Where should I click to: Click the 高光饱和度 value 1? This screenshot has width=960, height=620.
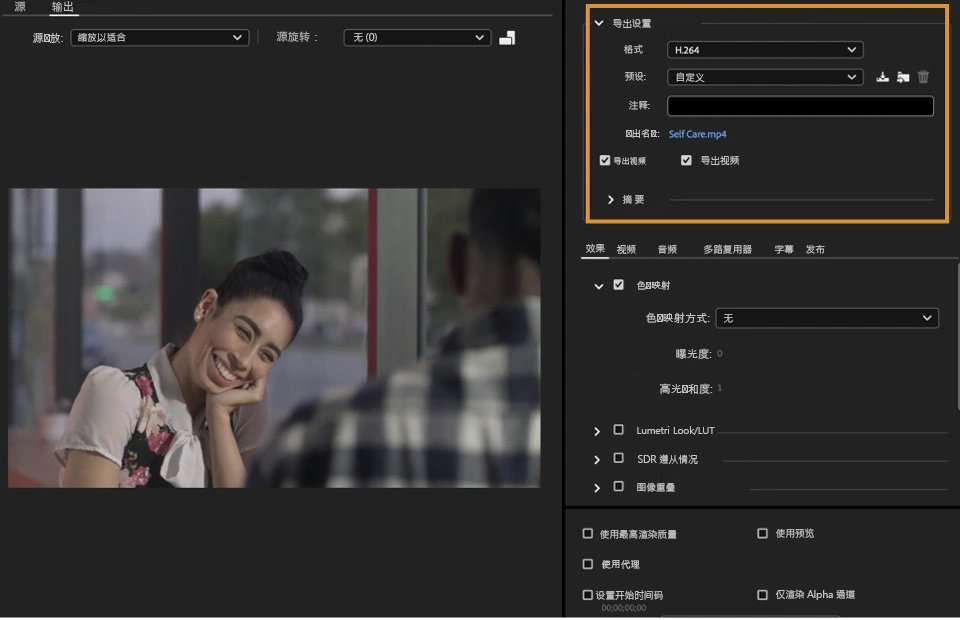pyautogui.click(x=719, y=388)
